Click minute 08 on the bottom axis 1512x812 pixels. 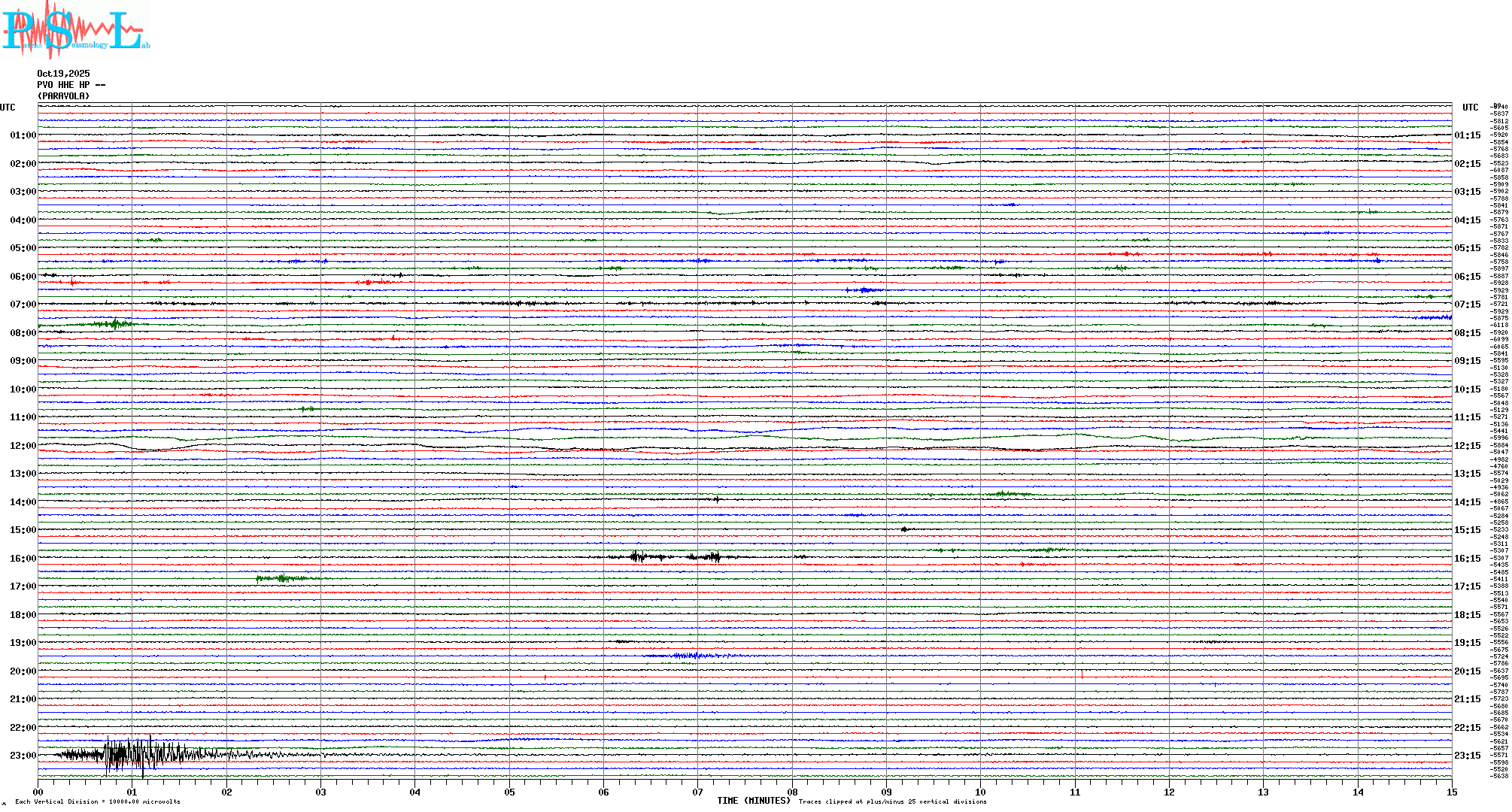792,792
